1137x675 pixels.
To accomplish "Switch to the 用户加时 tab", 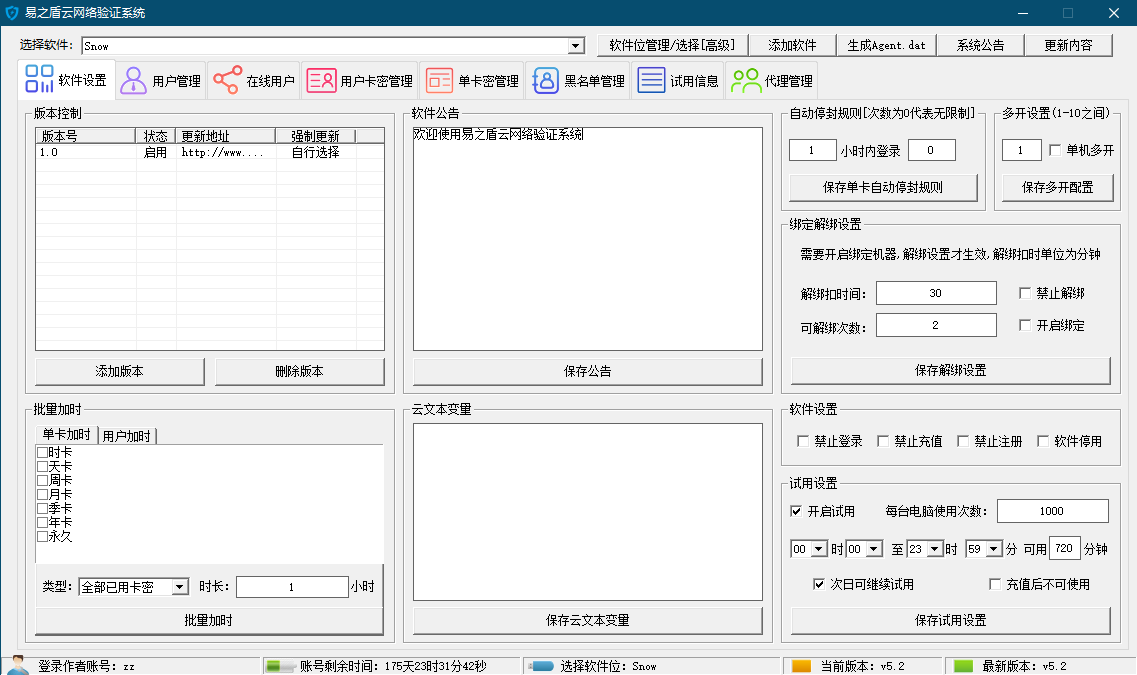I will pyautogui.click(x=127, y=436).
